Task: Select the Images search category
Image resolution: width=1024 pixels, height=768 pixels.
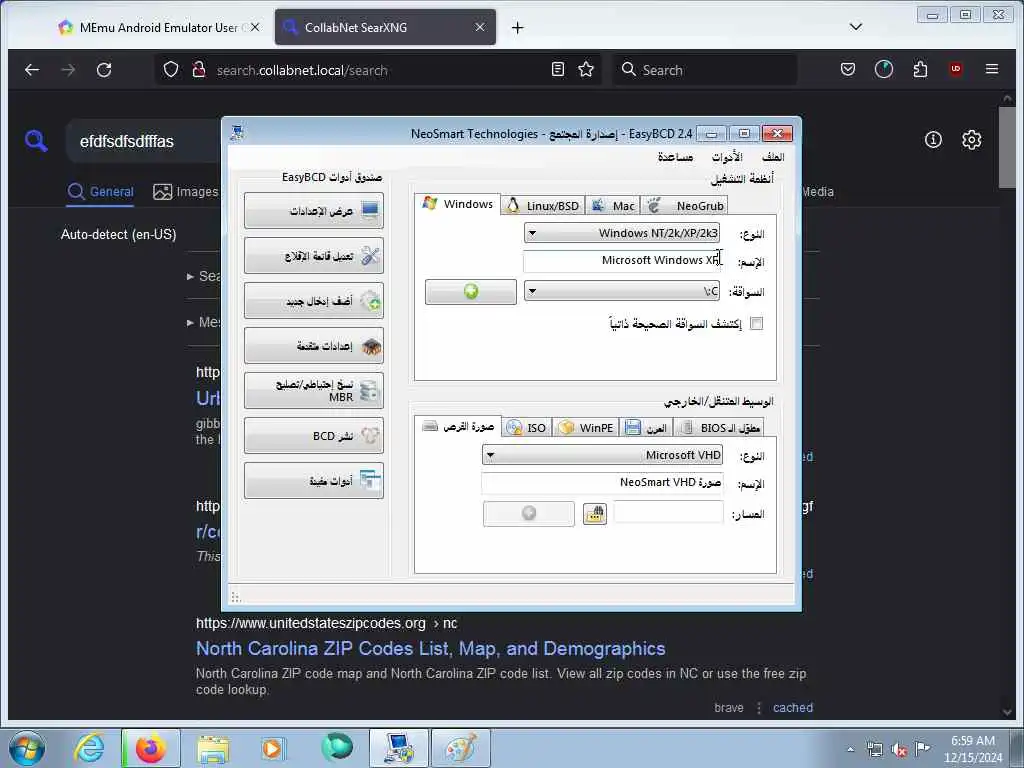Action: [185, 191]
